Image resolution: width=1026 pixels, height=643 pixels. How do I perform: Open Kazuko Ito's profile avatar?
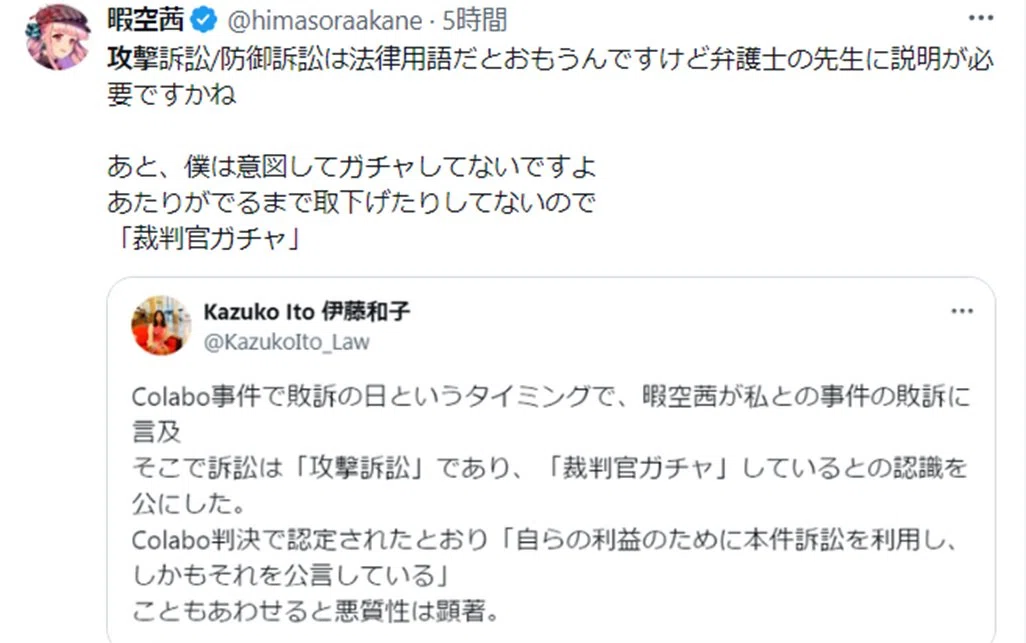pyautogui.click(x=161, y=325)
